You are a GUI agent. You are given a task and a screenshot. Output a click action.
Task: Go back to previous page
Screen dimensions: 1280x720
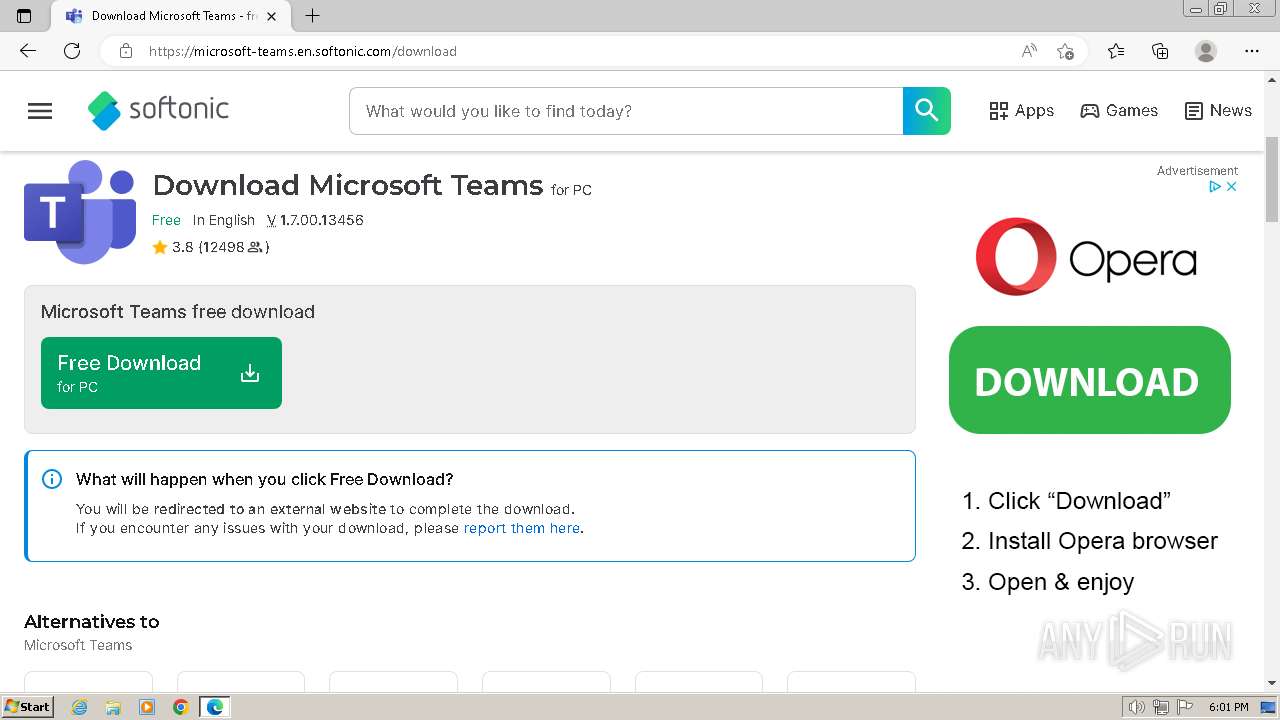(x=28, y=51)
